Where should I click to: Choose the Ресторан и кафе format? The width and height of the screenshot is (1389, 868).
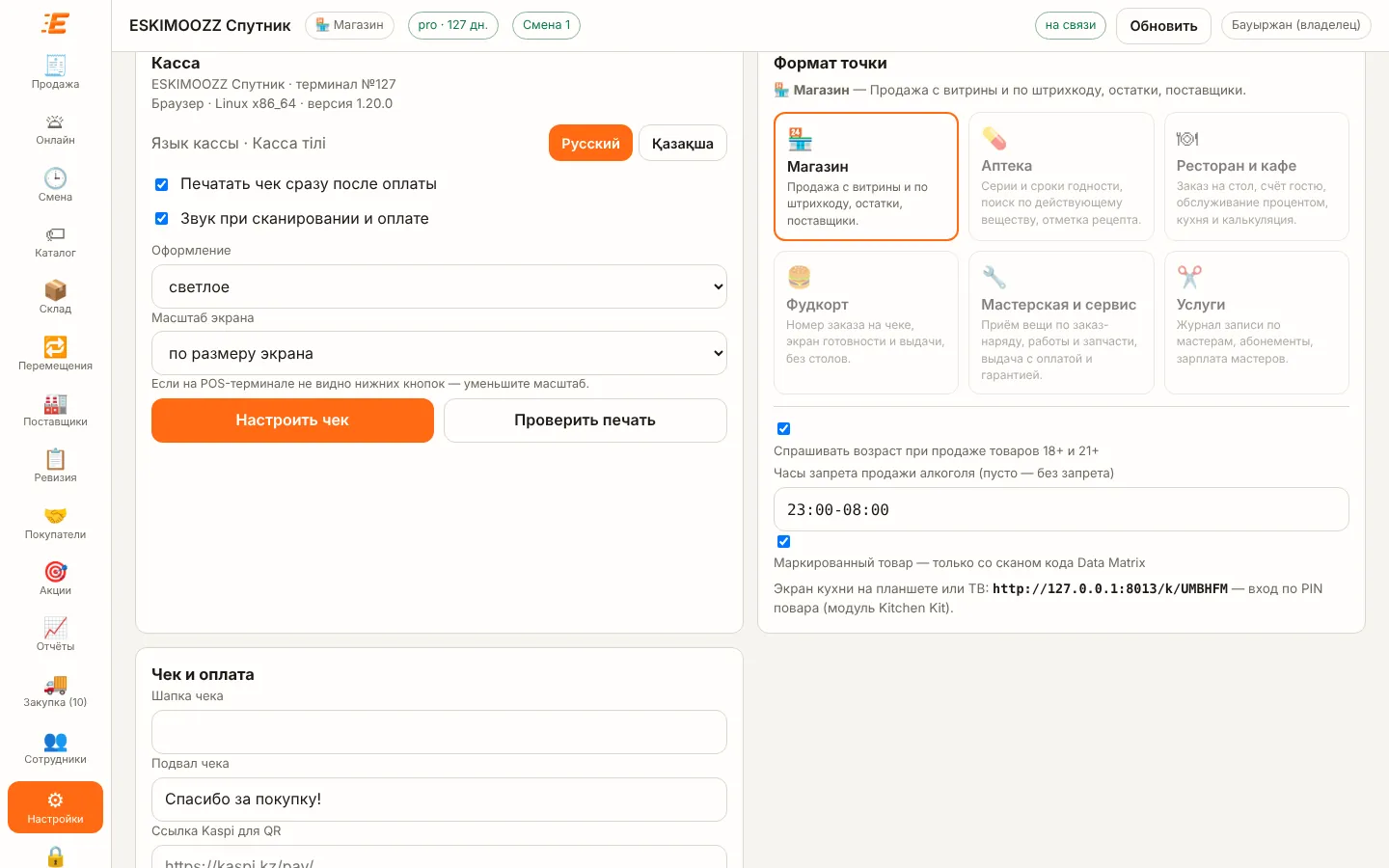1256,176
